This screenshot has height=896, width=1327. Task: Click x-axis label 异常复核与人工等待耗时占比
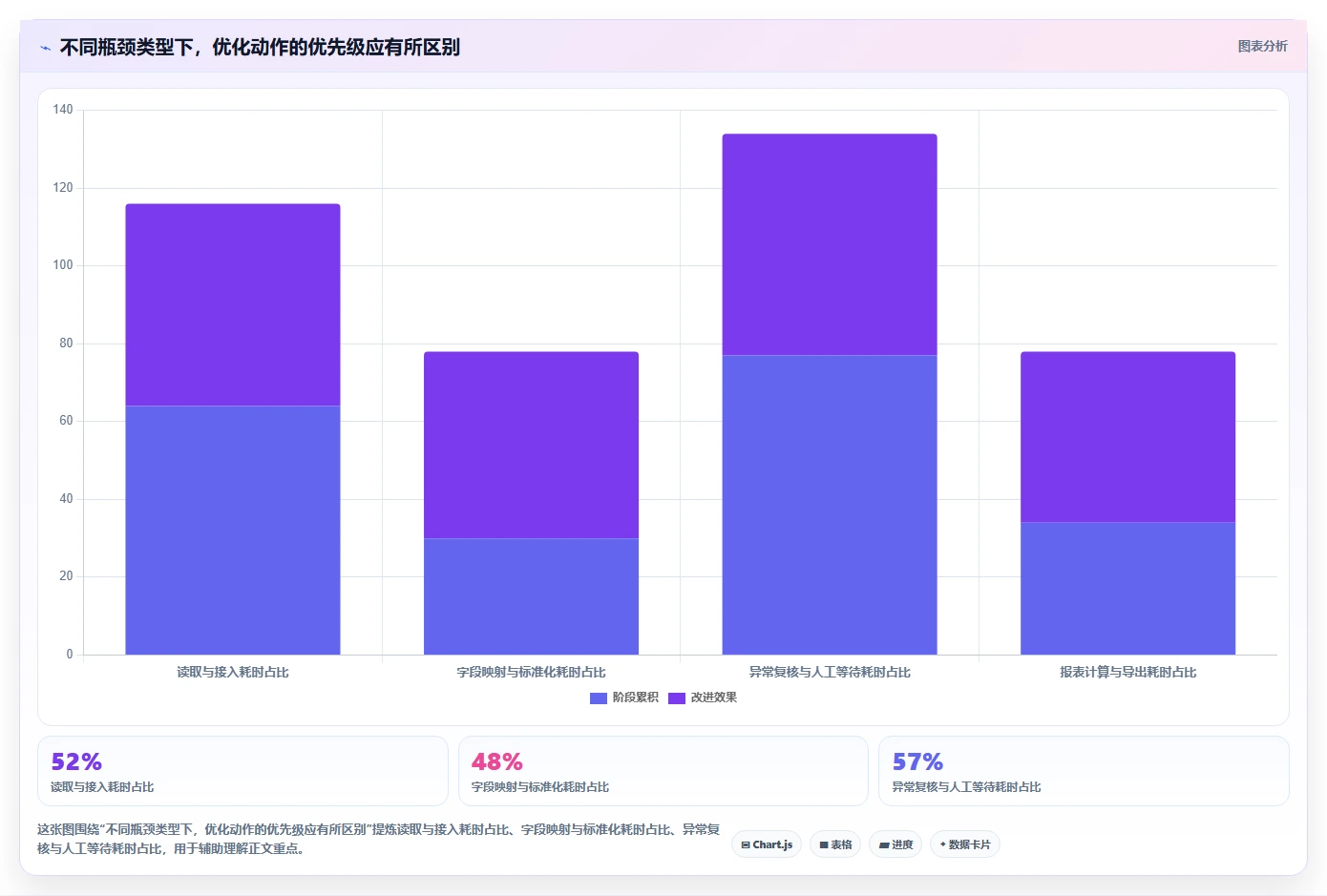pos(830,672)
